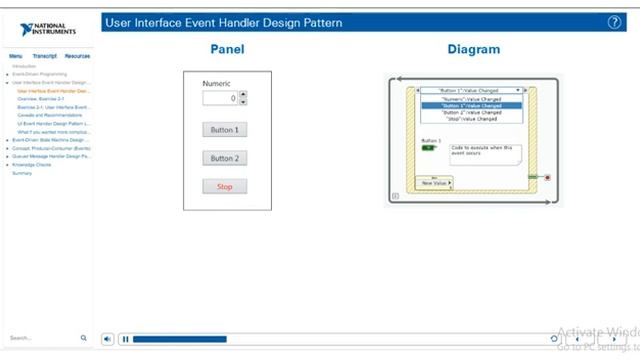Go to next slide arrow button
The width and height of the screenshot is (640, 360).
(x=613, y=339)
